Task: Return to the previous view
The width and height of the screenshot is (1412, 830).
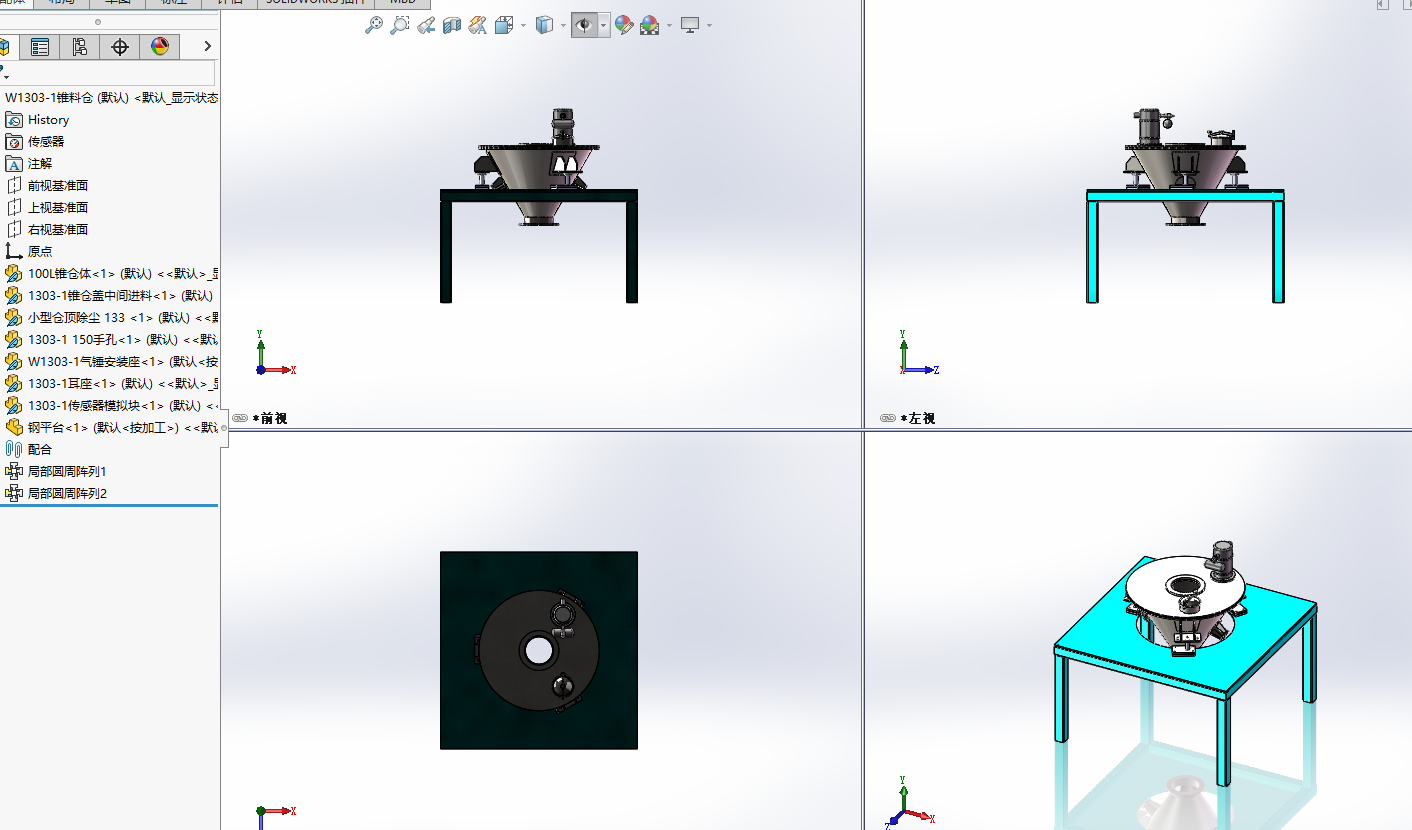Action: [425, 25]
